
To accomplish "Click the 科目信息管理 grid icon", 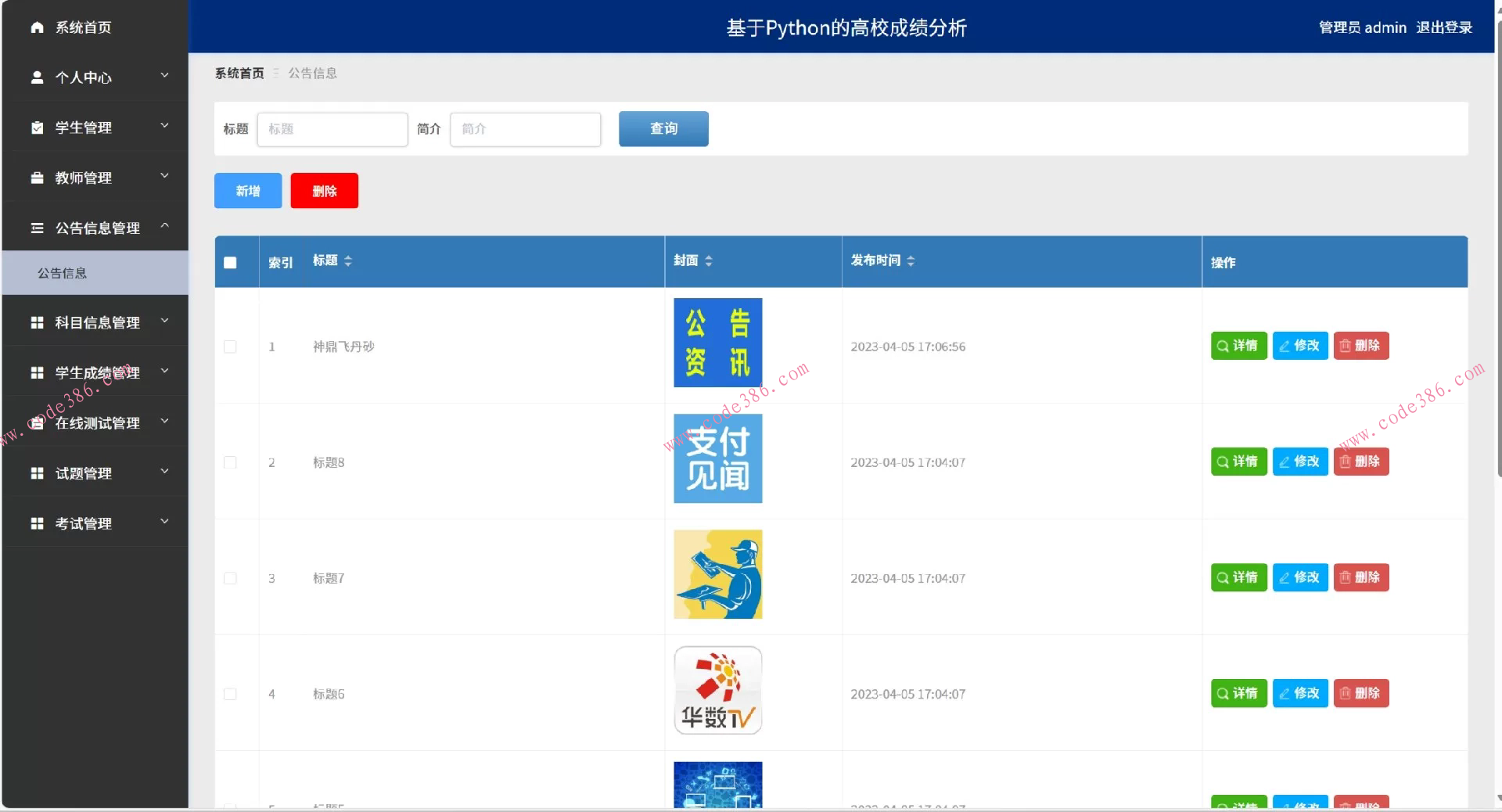I will 37,322.
